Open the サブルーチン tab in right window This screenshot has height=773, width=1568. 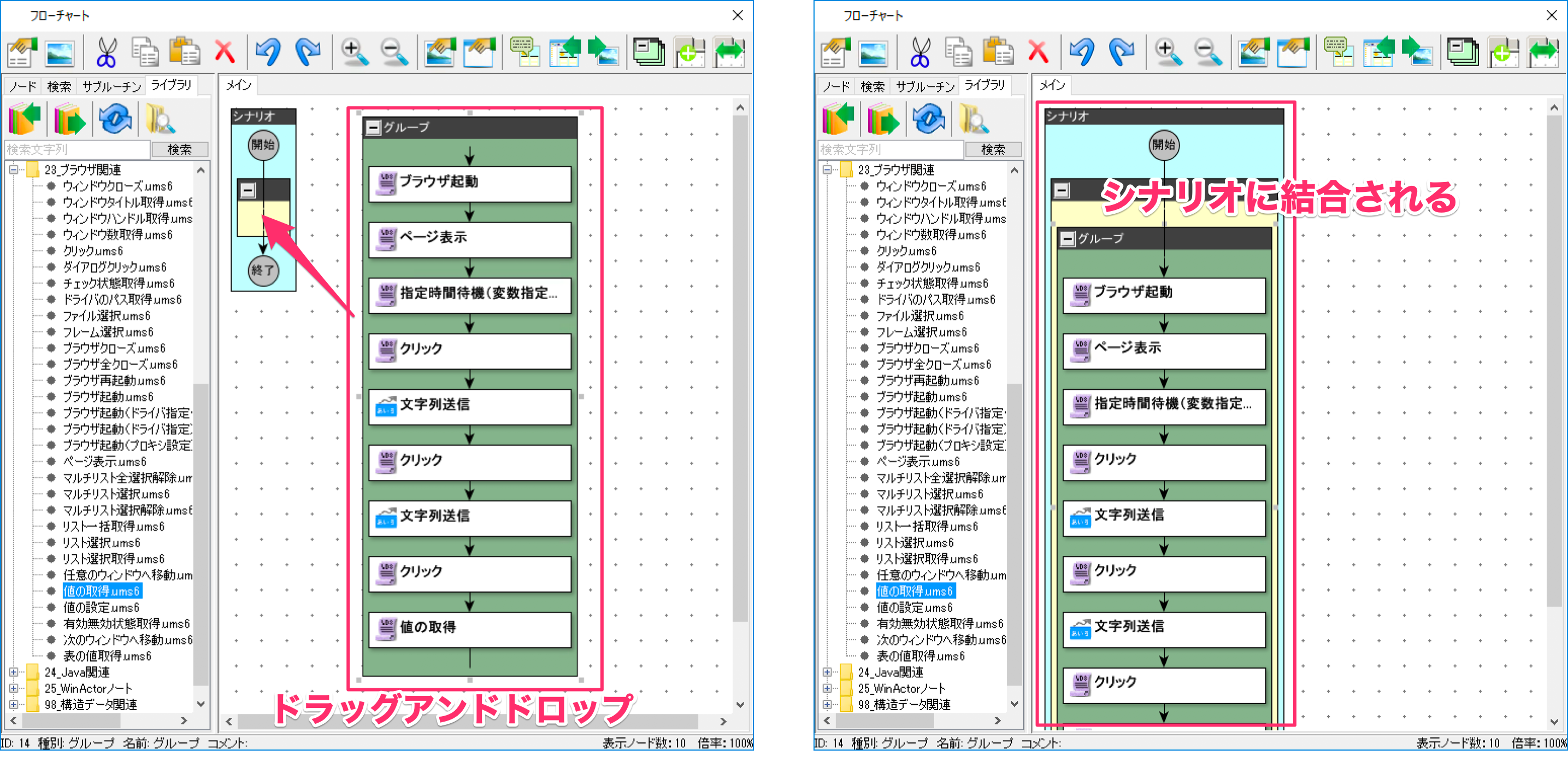pyautogui.click(x=924, y=86)
